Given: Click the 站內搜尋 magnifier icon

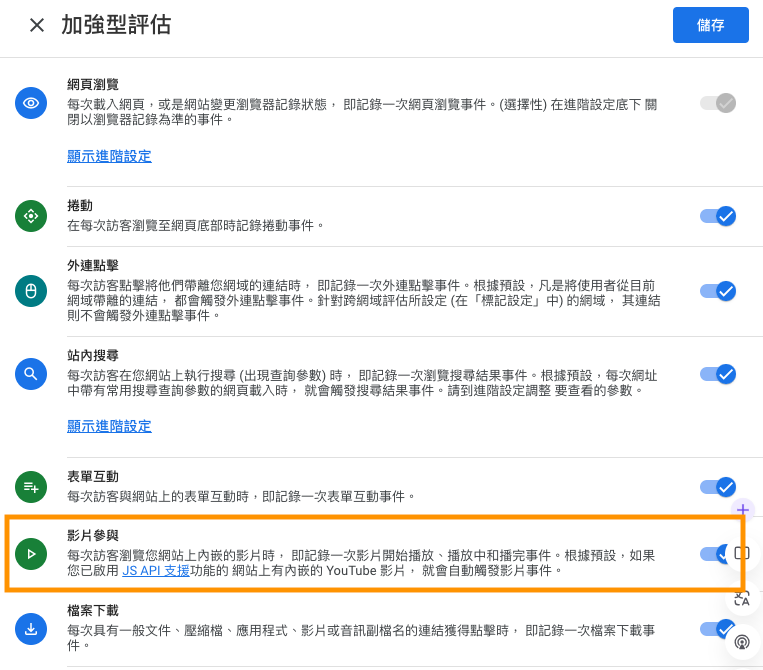Looking at the screenshot, I should click(31, 374).
